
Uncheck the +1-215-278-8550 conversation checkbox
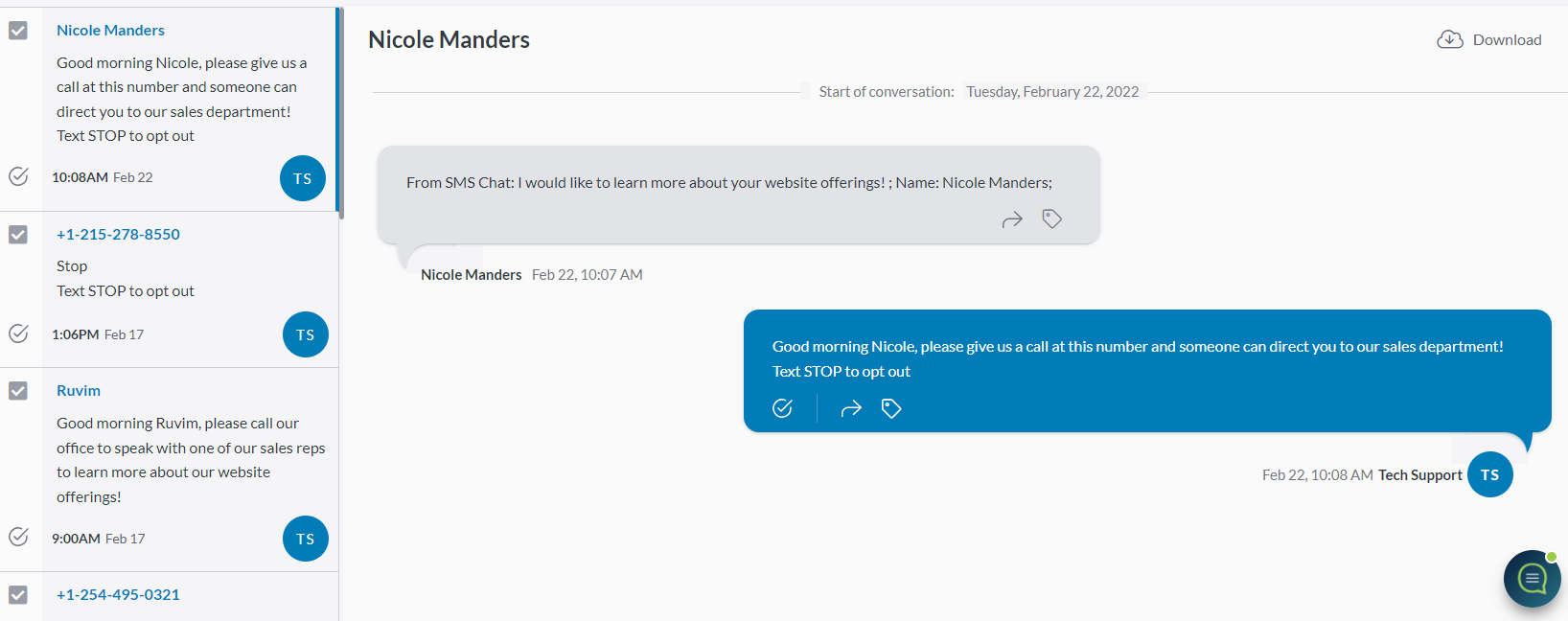[18, 235]
